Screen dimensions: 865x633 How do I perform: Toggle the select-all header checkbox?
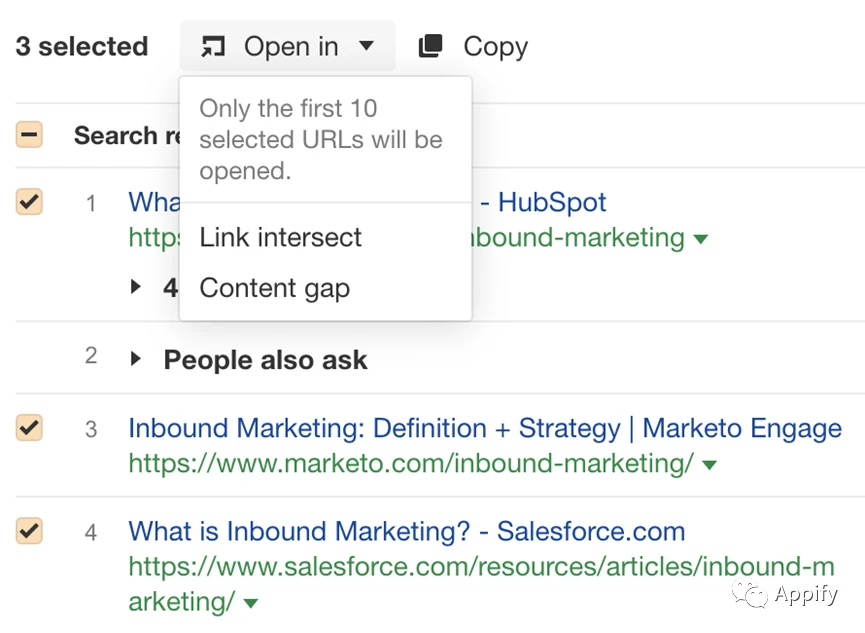coord(29,135)
